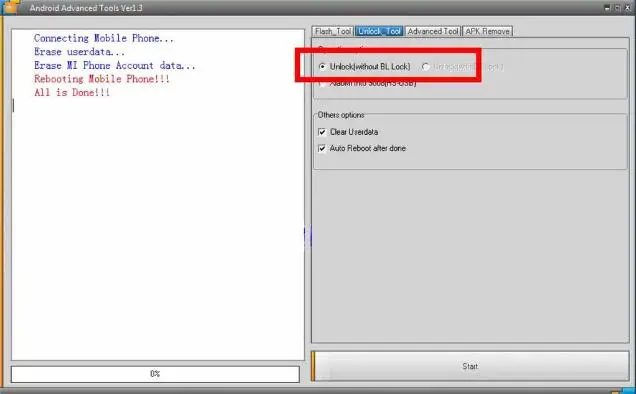The image size is (636, 394).
Task: Click the 'Others options' group label
Action: click(x=341, y=115)
